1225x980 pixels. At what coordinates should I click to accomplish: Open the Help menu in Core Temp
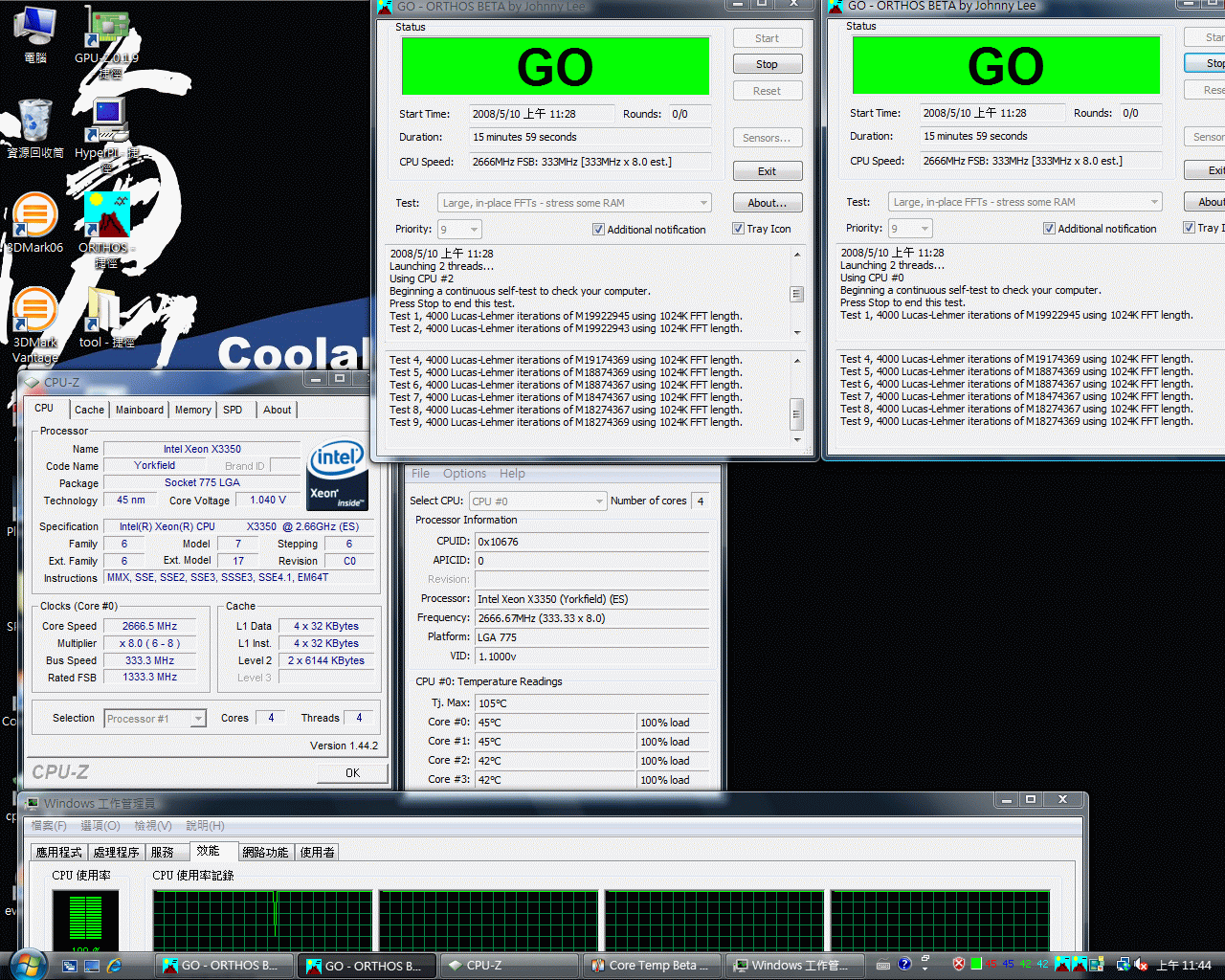512,474
